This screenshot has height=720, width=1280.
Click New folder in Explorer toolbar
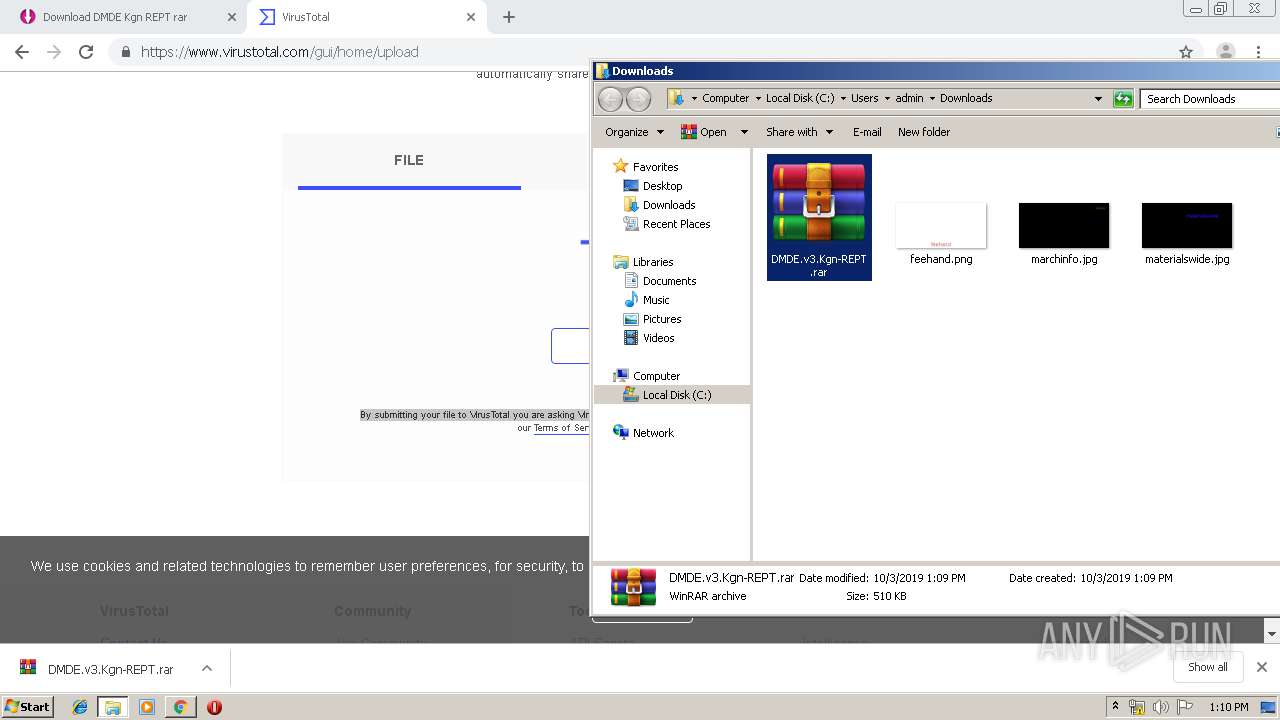click(924, 132)
